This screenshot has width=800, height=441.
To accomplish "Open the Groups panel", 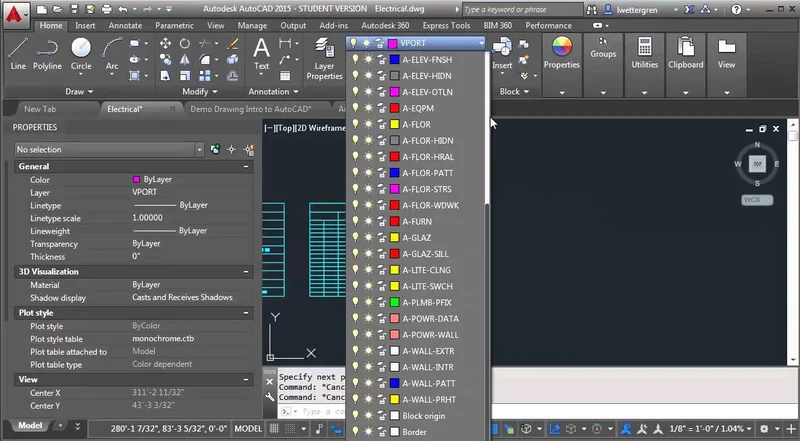I will coord(603,47).
